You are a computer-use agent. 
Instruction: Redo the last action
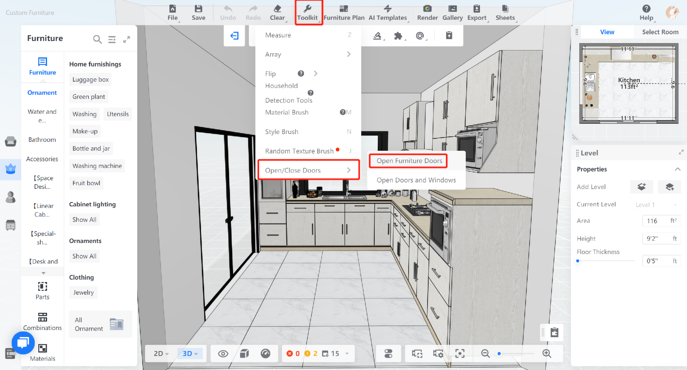click(253, 13)
